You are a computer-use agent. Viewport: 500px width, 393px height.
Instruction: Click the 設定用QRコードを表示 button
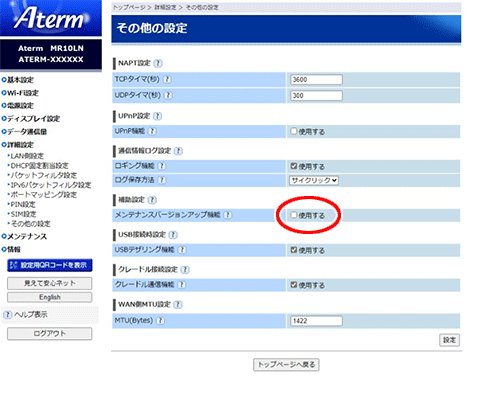pos(50,265)
